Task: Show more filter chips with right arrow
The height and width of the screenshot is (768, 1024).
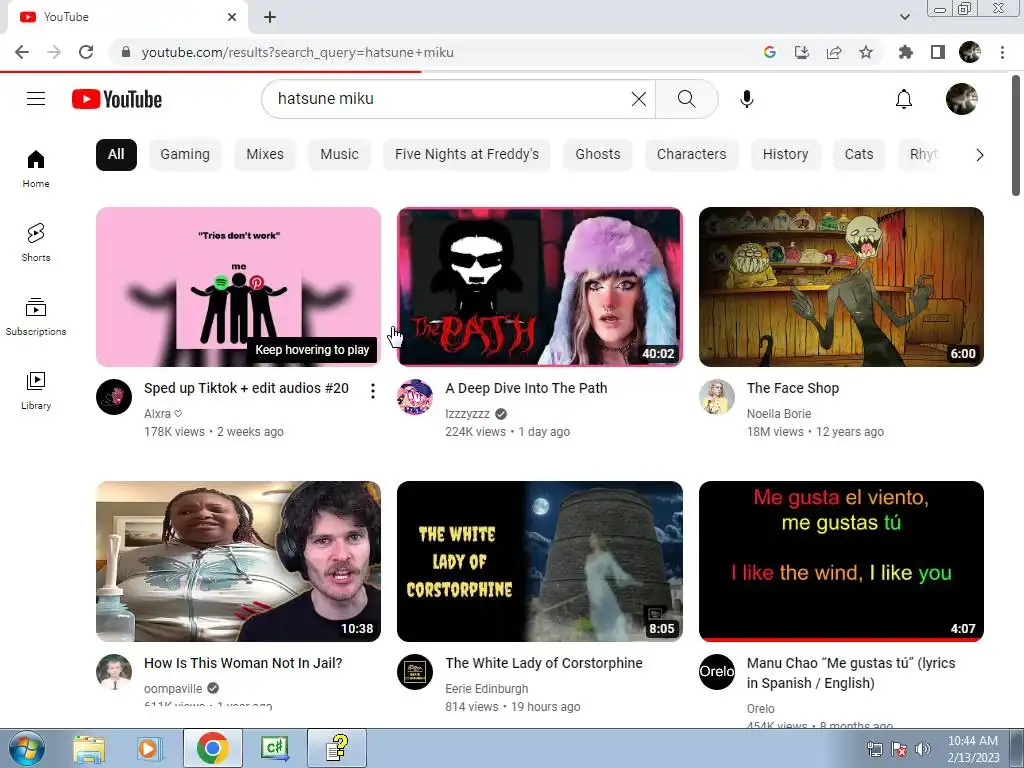Action: [x=980, y=155]
